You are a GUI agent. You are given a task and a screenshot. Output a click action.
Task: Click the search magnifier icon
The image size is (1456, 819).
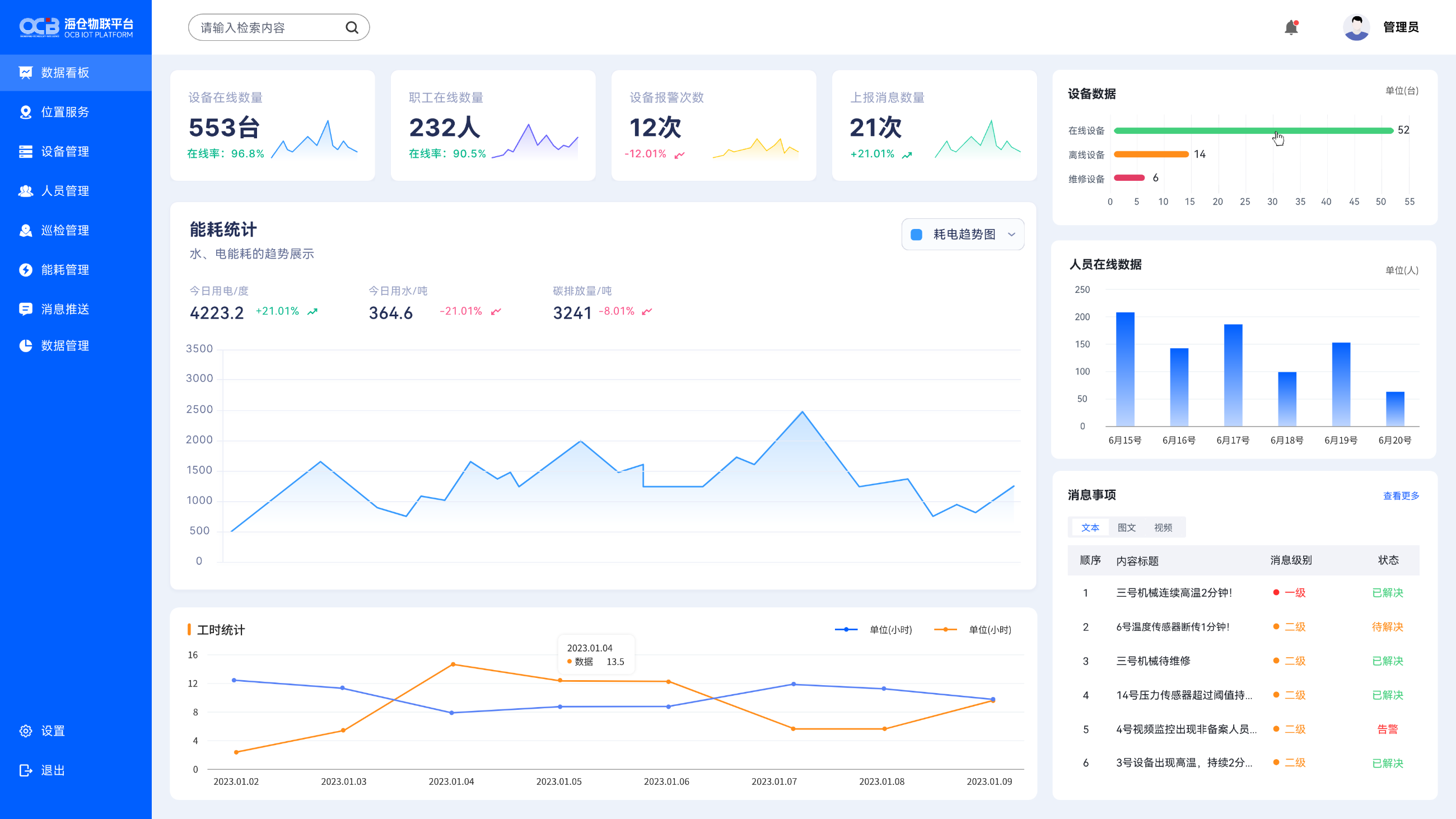(x=352, y=27)
